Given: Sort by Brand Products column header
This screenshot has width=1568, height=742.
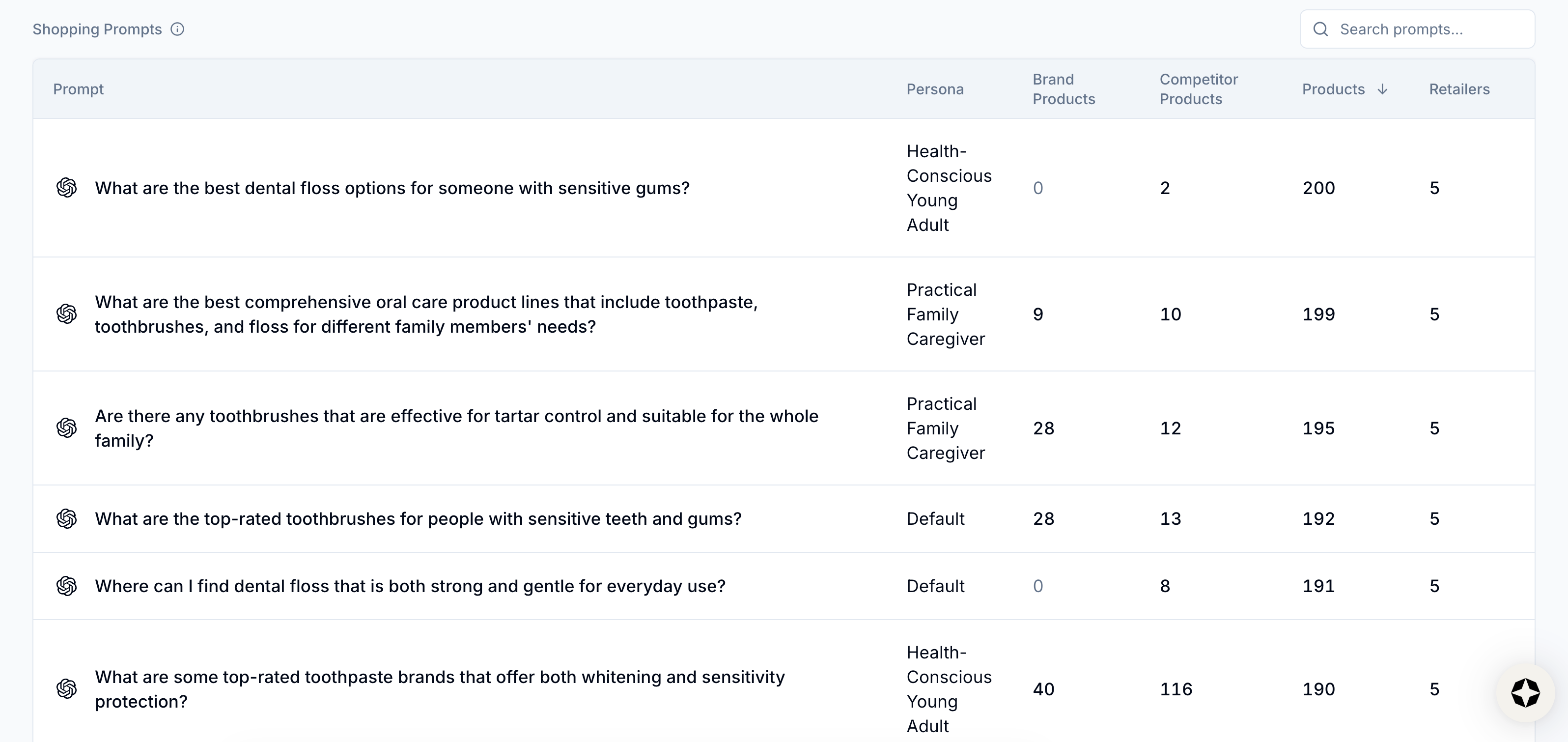Looking at the screenshot, I should click(x=1064, y=89).
